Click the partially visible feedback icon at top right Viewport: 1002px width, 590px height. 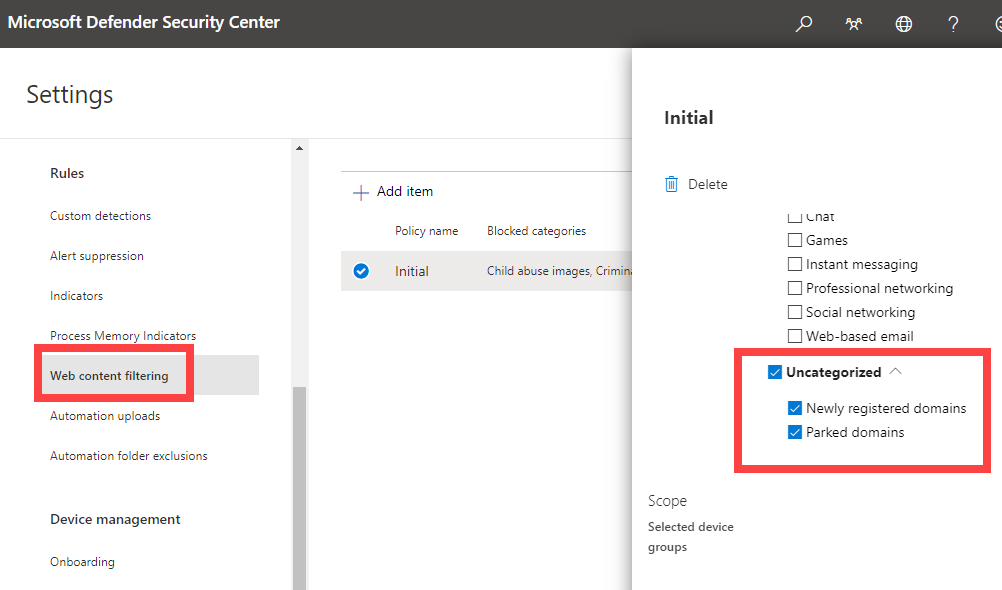click(x=996, y=24)
